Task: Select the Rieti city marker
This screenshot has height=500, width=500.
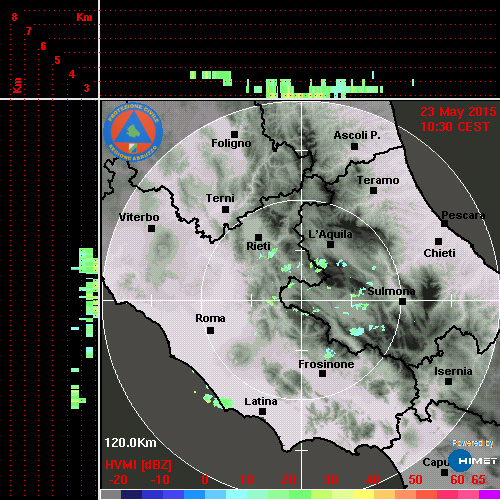Action: 258,237
